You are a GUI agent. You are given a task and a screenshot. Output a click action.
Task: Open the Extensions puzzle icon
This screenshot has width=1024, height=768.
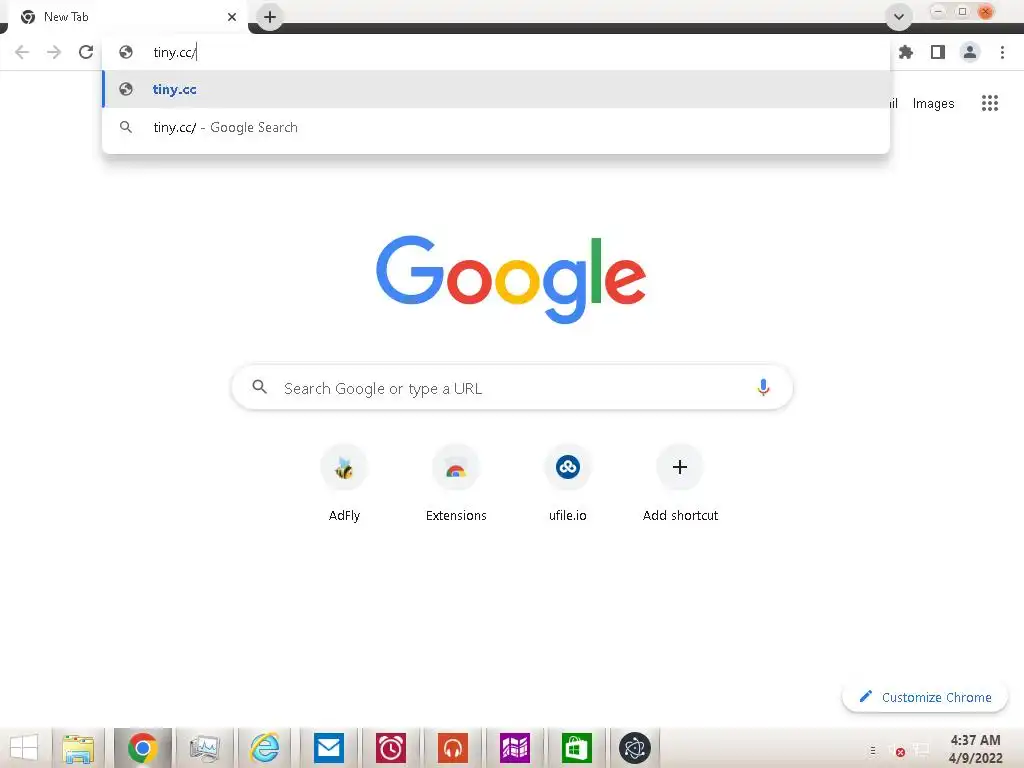coord(906,52)
